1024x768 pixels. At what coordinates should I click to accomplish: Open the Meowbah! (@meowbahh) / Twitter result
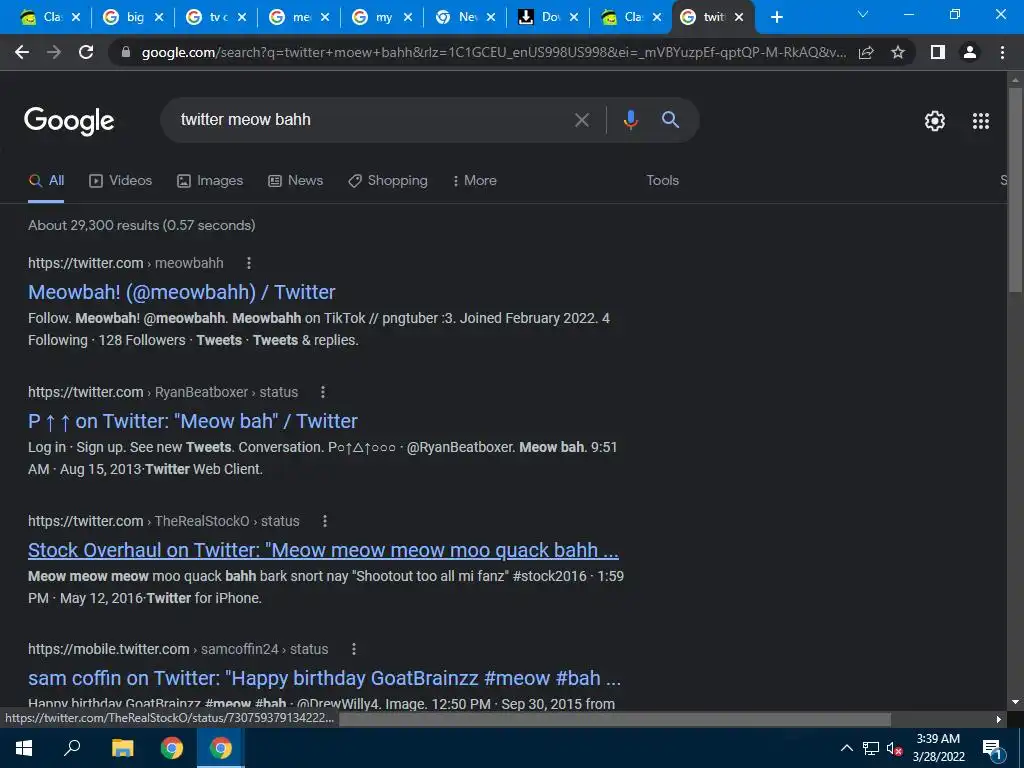click(182, 292)
